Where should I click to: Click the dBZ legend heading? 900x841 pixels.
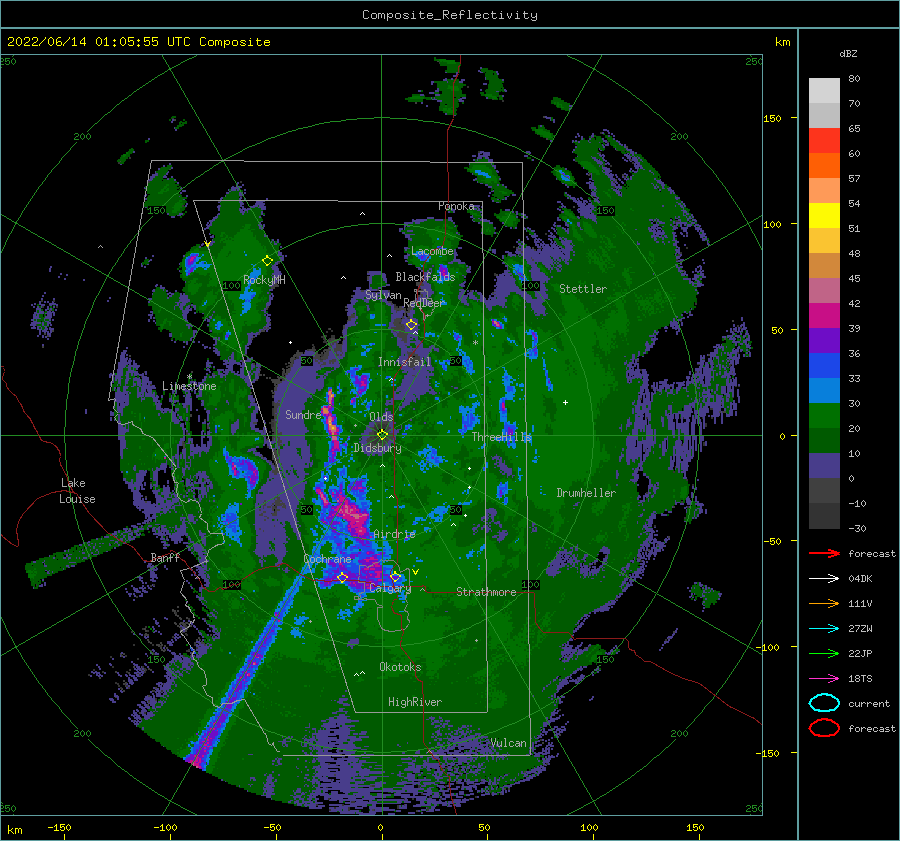tap(848, 53)
